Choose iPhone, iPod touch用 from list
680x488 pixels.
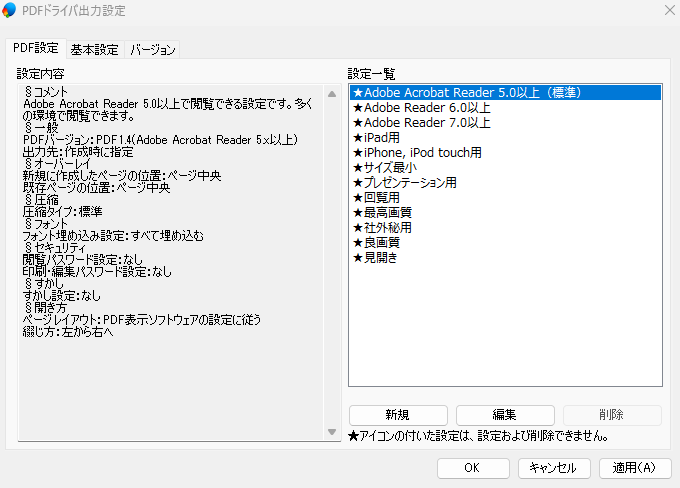click(417, 152)
